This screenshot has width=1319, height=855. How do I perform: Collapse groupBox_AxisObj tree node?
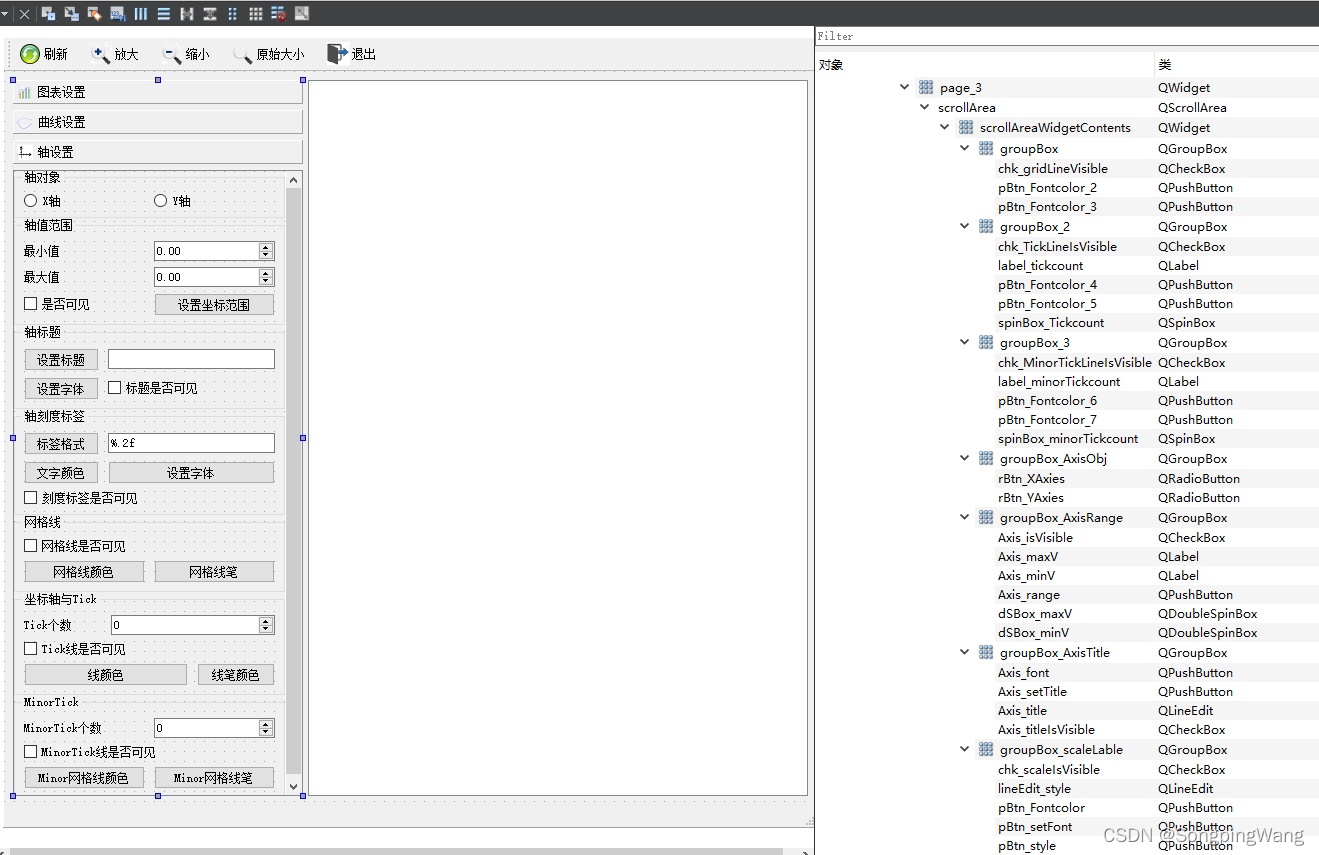965,459
